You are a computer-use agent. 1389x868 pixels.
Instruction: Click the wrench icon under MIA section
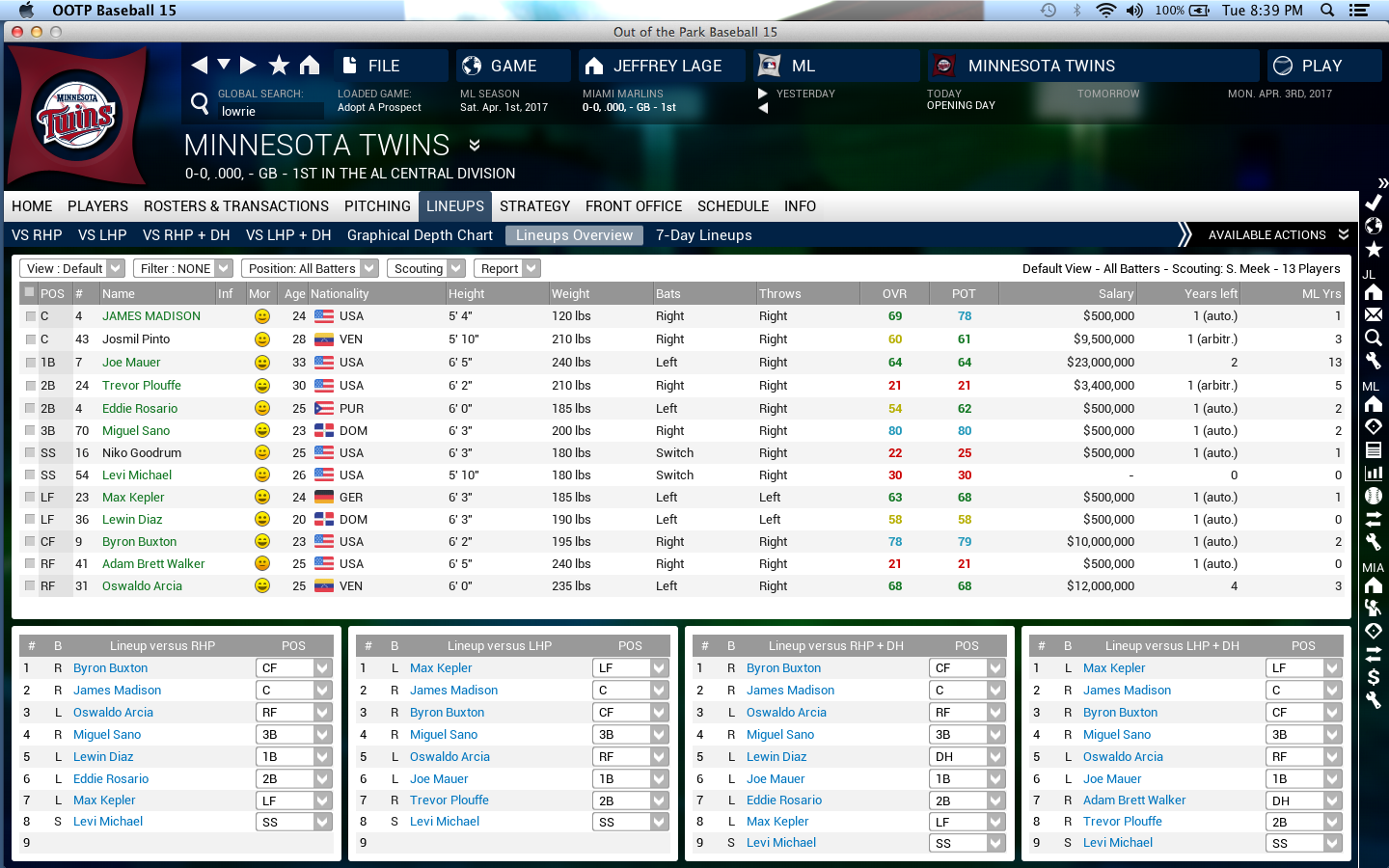(x=1374, y=700)
